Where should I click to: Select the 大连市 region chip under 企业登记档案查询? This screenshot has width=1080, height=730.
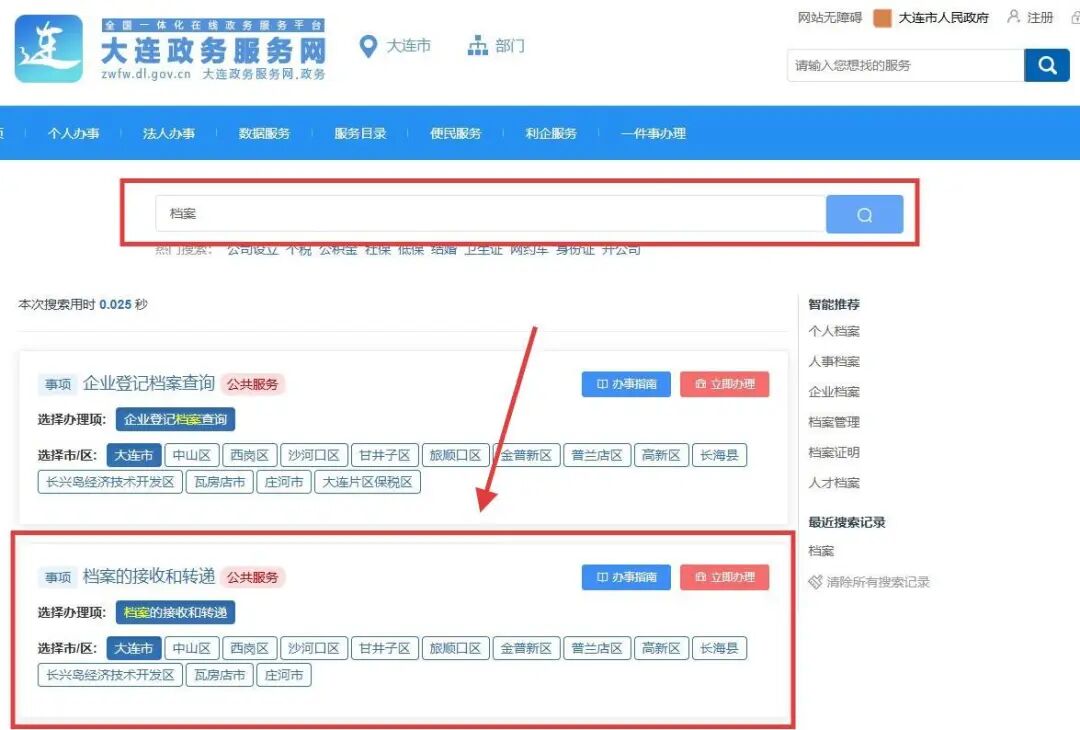(132, 454)
